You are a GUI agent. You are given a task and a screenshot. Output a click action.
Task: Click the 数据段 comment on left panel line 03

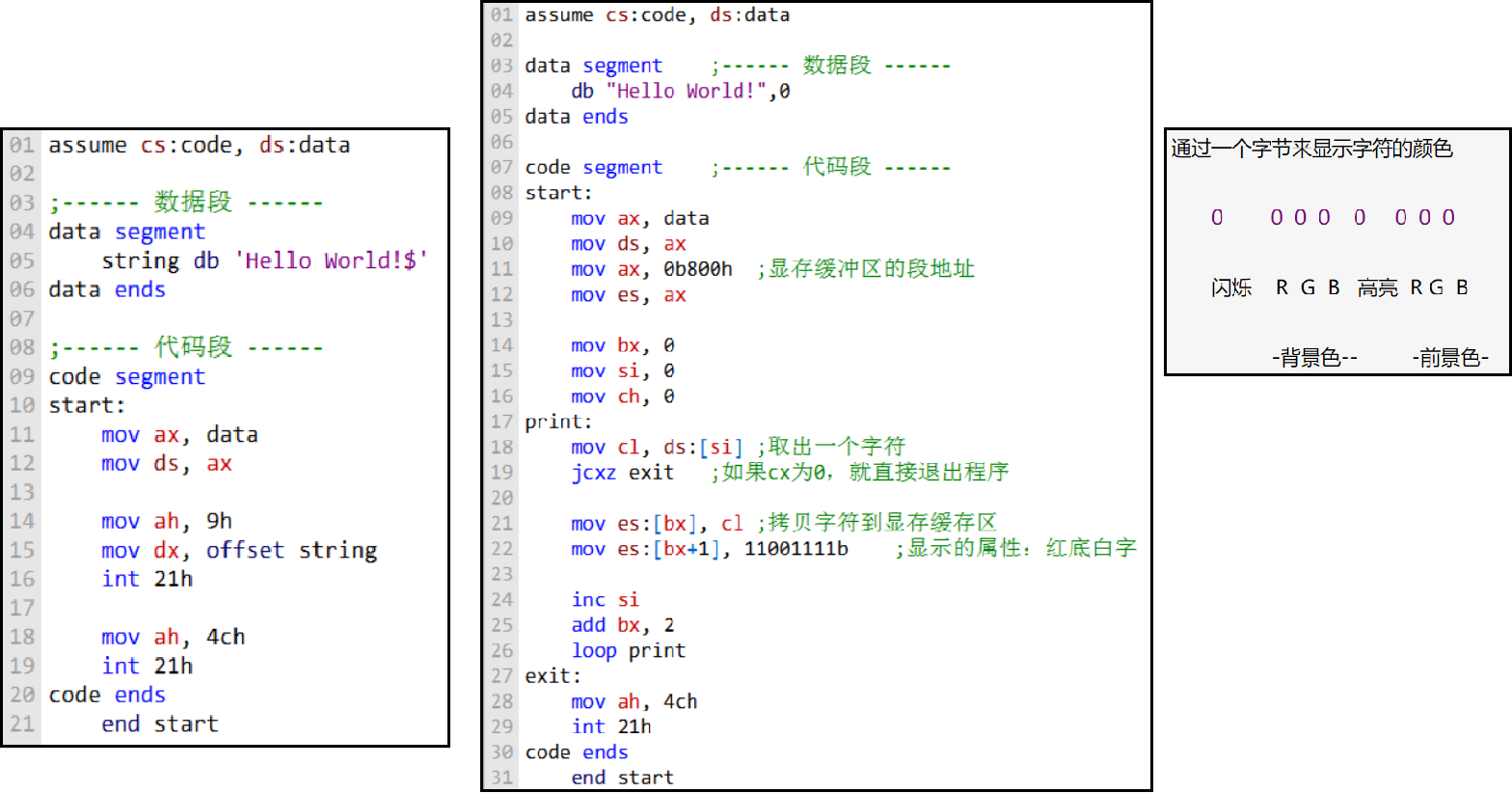[x=186, y=203]
